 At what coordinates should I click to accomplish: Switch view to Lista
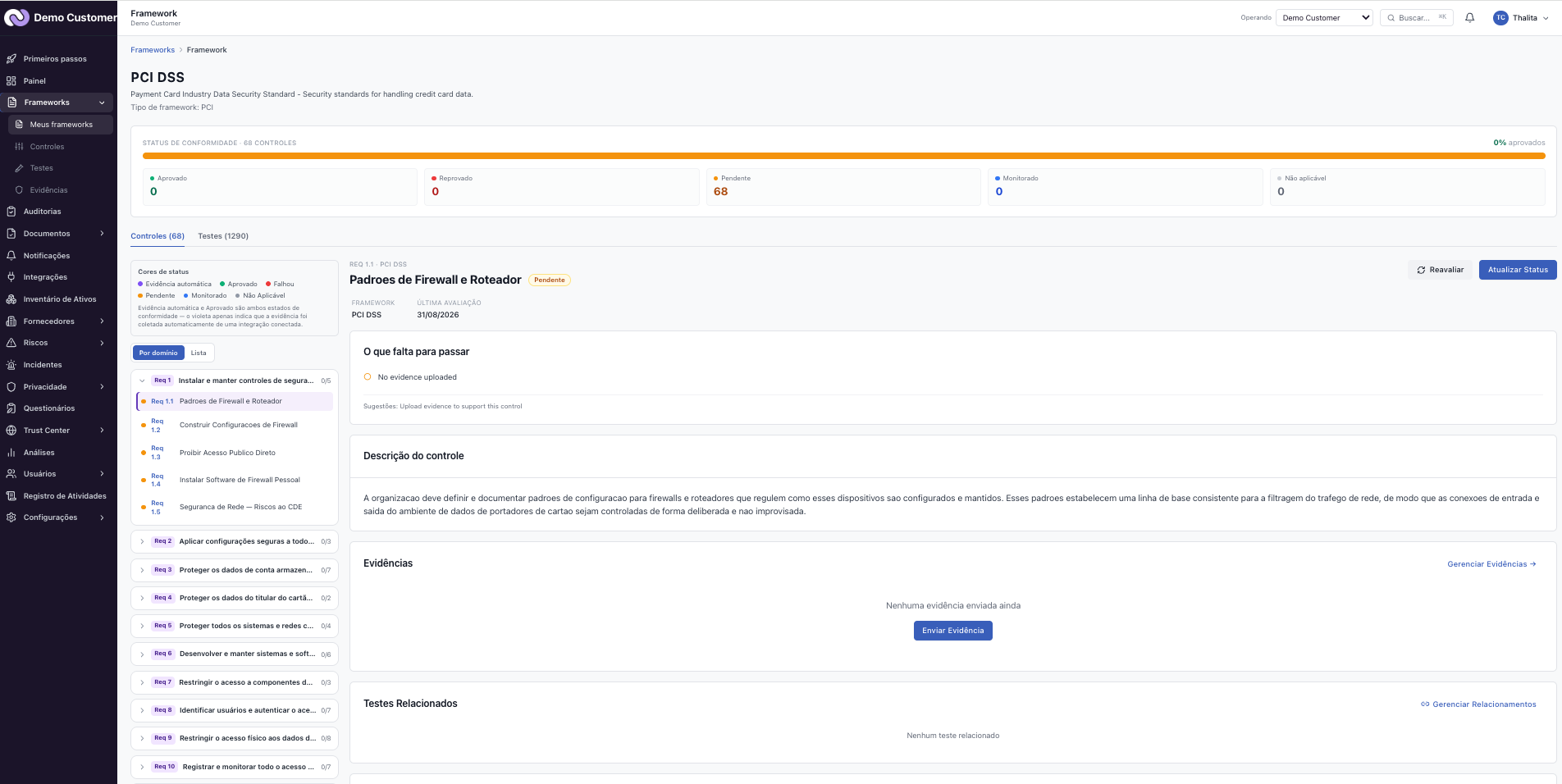click(x=199, y=353)
